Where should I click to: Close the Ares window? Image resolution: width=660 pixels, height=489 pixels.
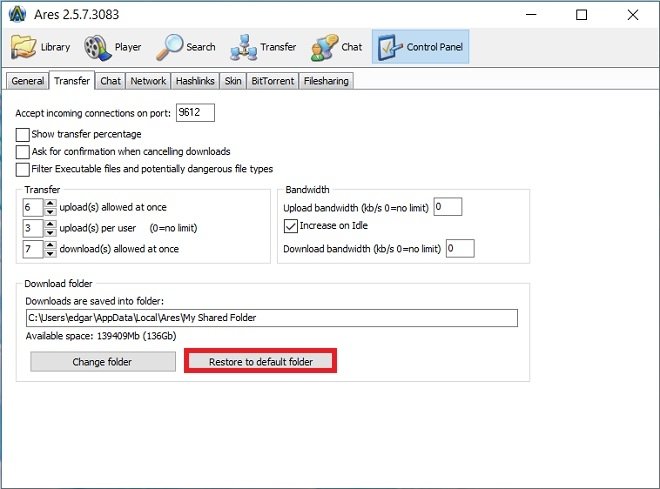click(633, 15)
